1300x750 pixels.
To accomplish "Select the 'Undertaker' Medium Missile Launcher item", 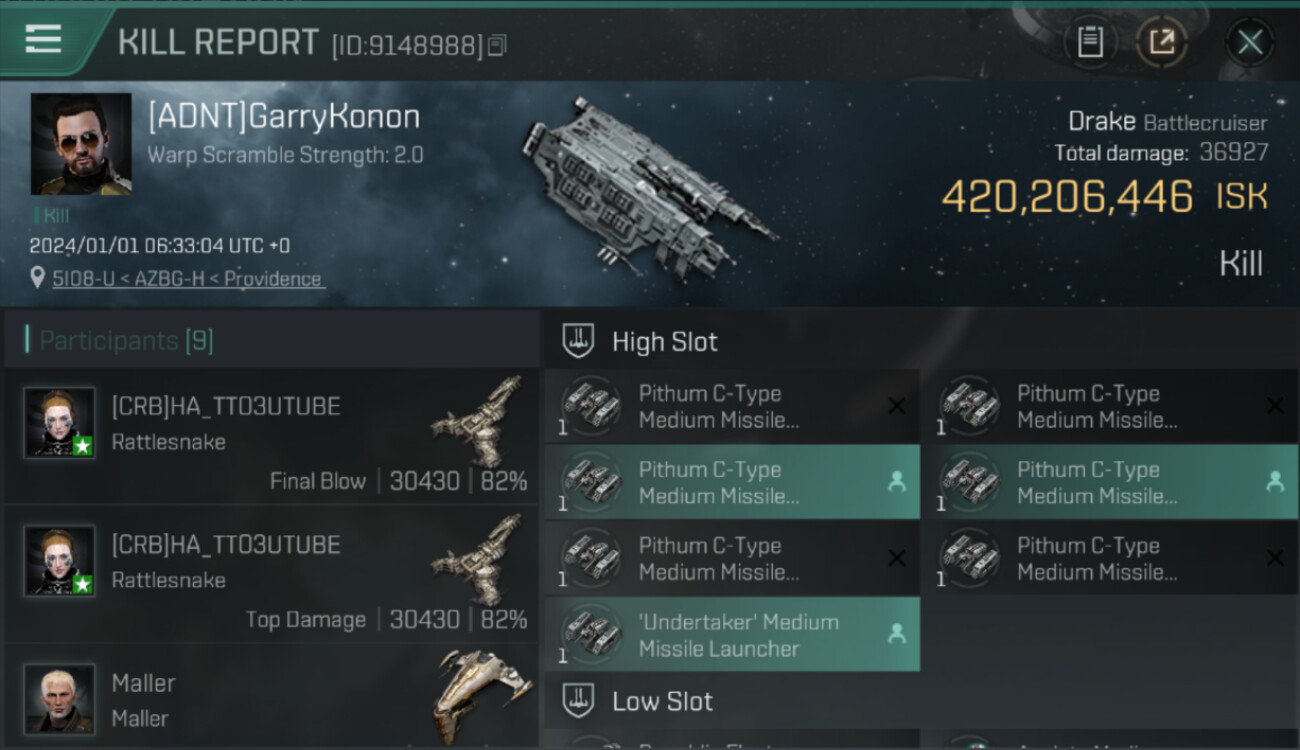I will point(732,634).
